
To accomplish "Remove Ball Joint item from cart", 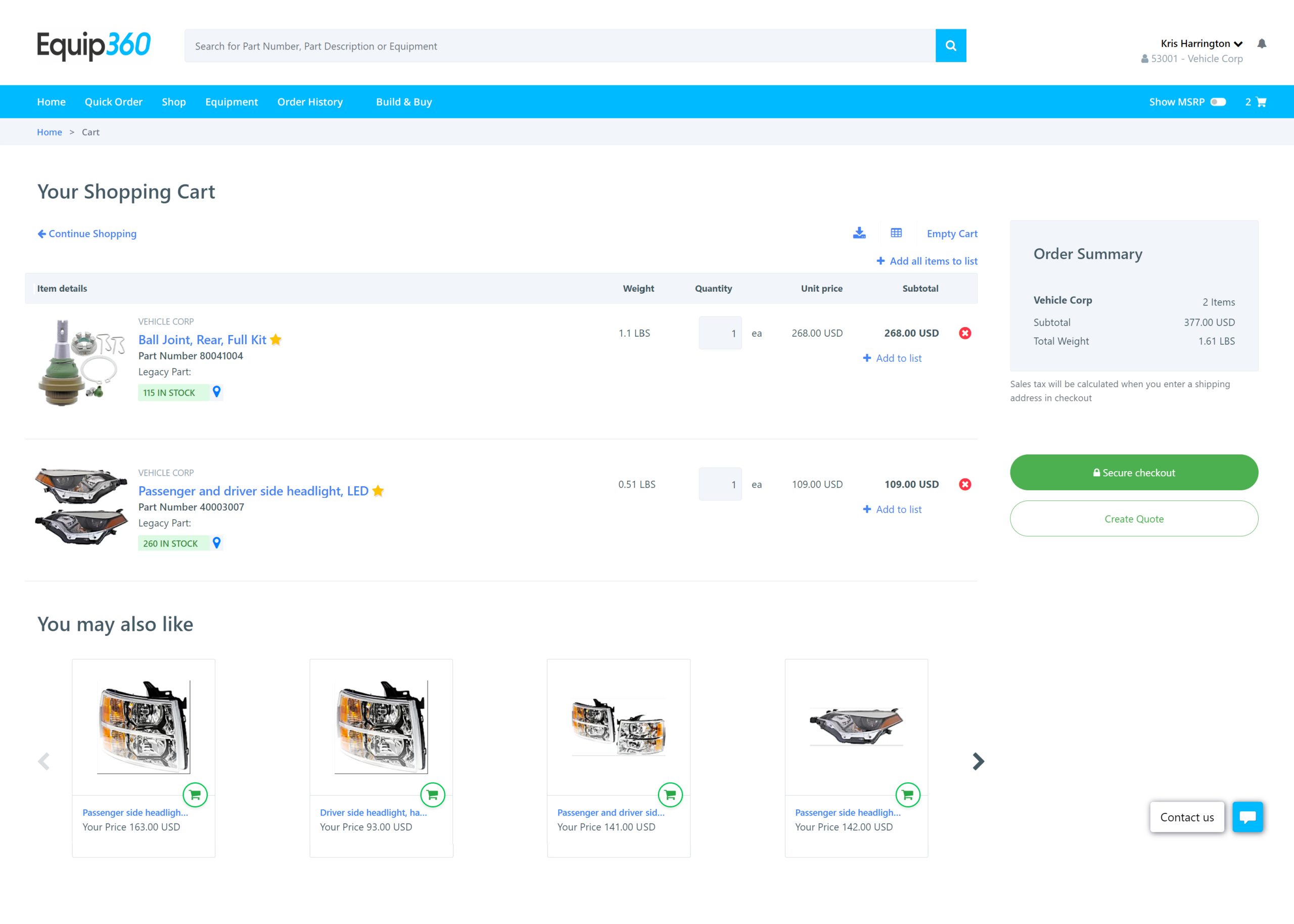I will [x=964, y=333].
